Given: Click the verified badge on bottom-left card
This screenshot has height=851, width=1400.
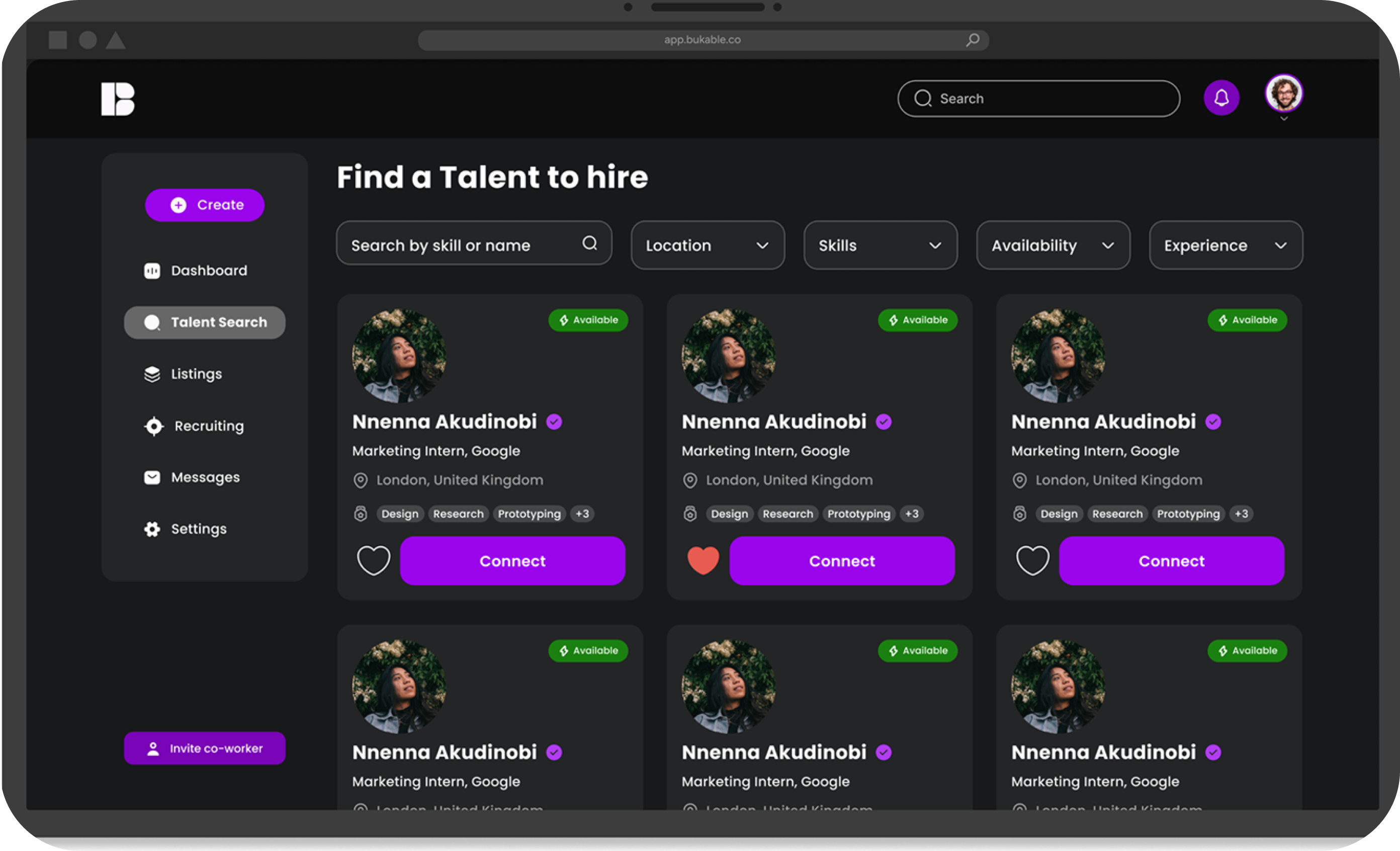Looking at the screenshot, I should 554,752.
